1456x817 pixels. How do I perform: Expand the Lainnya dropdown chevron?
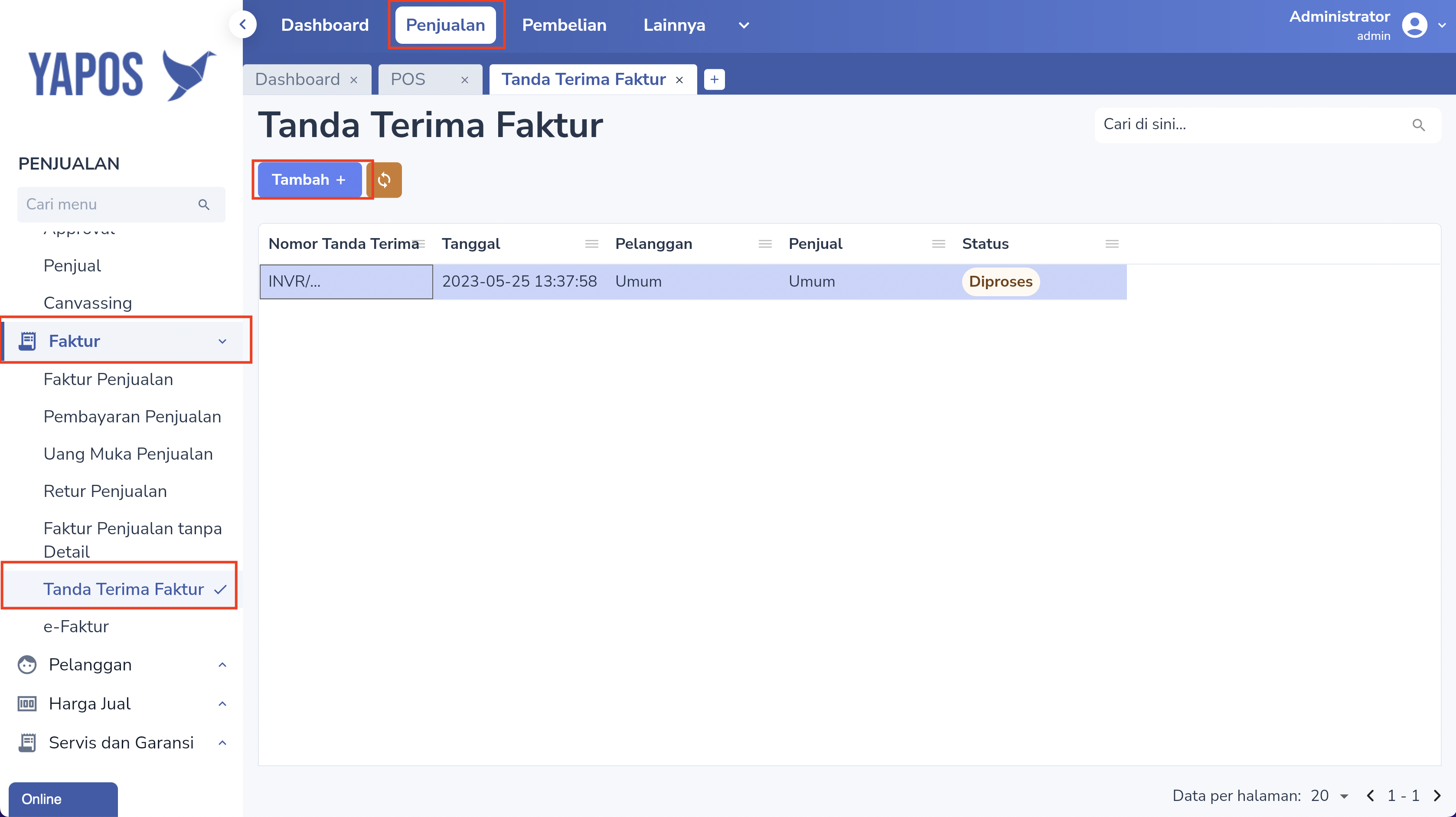(x=744, y=26)
